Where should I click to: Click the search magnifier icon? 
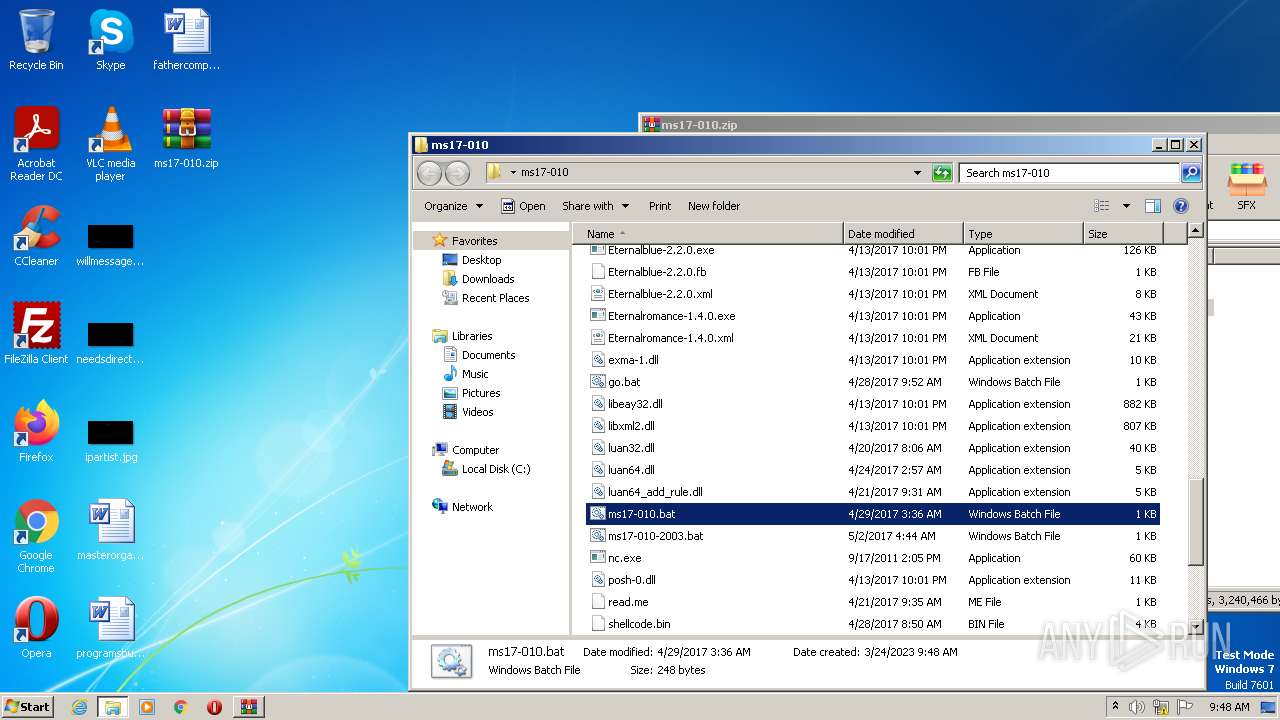click(x=1191, y=173)
